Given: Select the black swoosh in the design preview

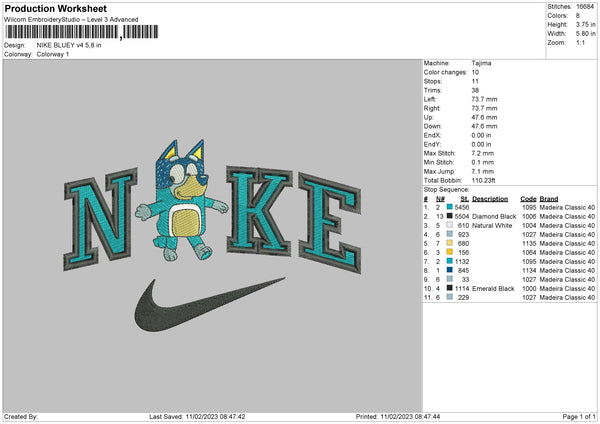Looking at the screenshot, I should coord(210,305).
